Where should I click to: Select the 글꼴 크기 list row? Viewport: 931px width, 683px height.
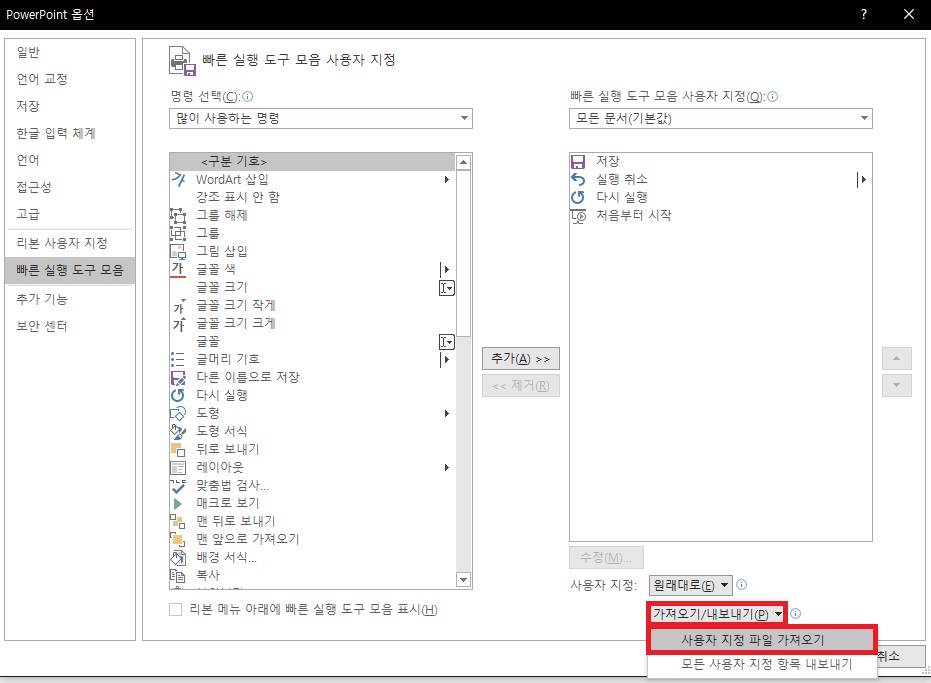tap(312, 287)
